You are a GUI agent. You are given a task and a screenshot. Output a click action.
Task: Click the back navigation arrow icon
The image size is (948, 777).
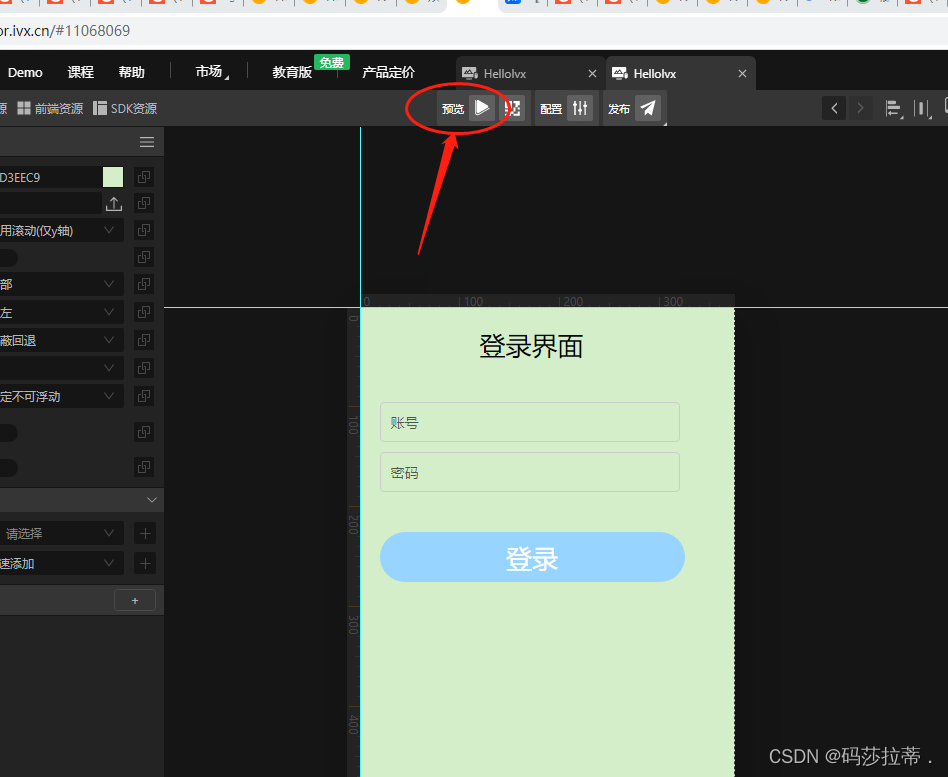coord(834,108)
